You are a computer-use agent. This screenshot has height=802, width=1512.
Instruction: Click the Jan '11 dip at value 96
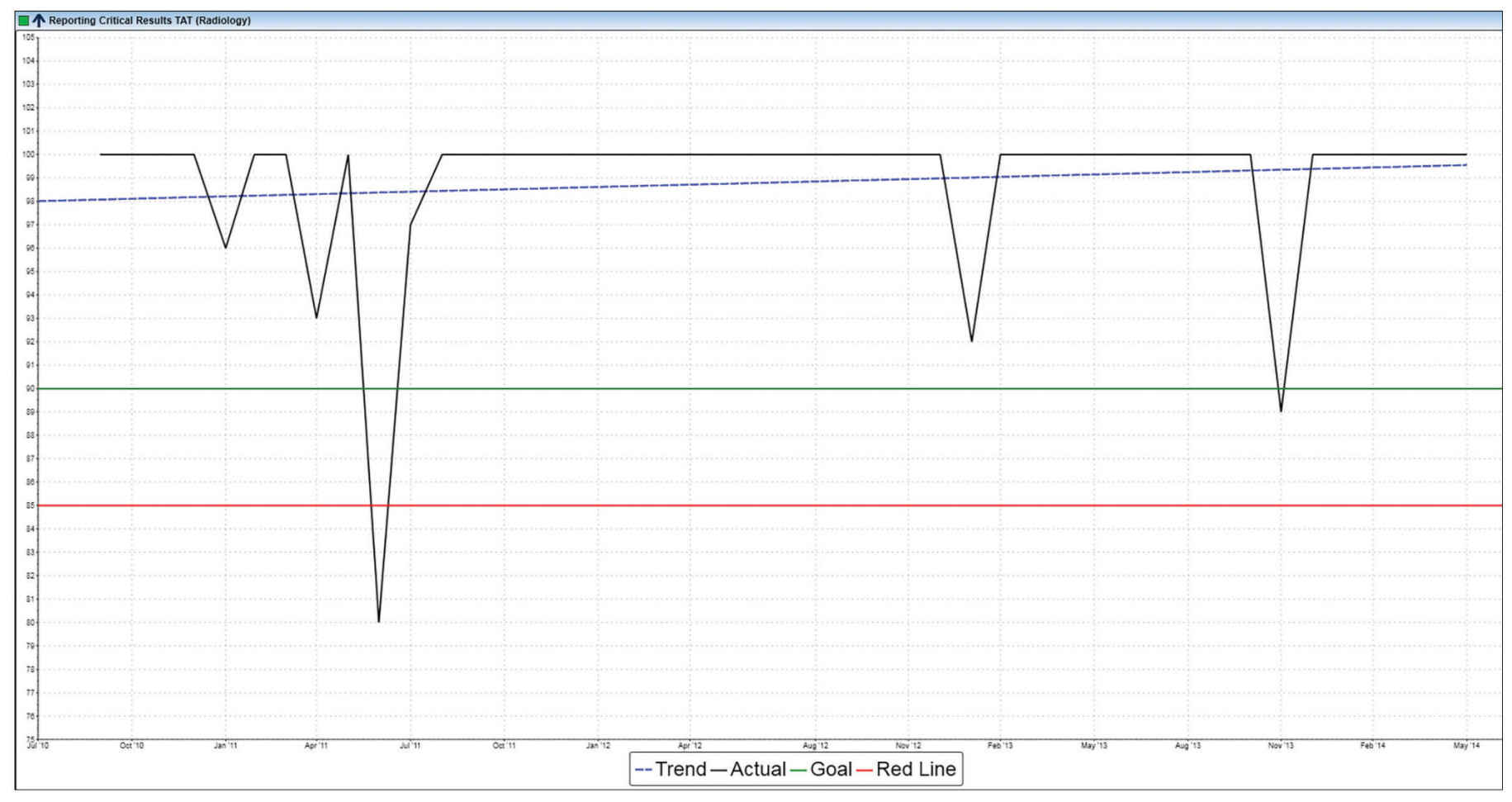pyautogui.click(x=225, y=247)
